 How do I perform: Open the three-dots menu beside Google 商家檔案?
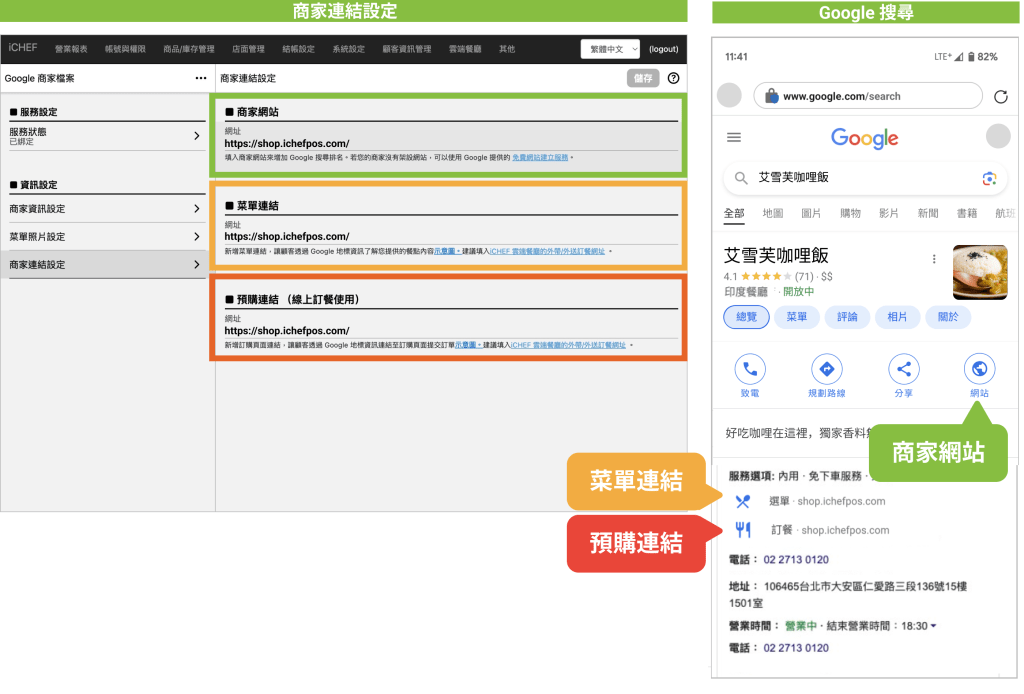click(x=200, y=78)
